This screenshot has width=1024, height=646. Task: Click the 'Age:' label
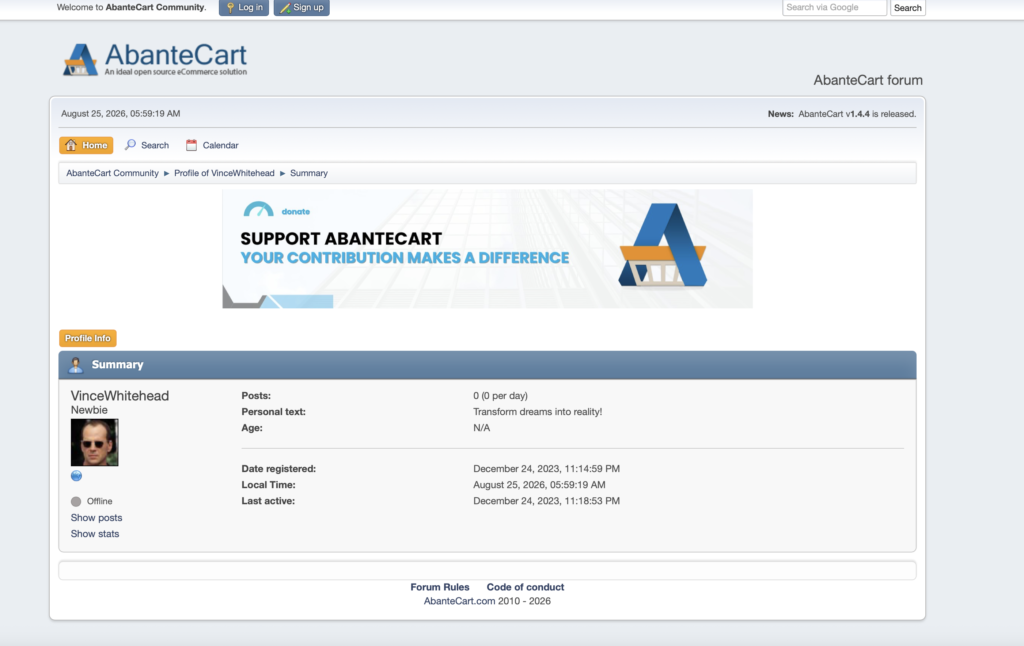point(252,428)
